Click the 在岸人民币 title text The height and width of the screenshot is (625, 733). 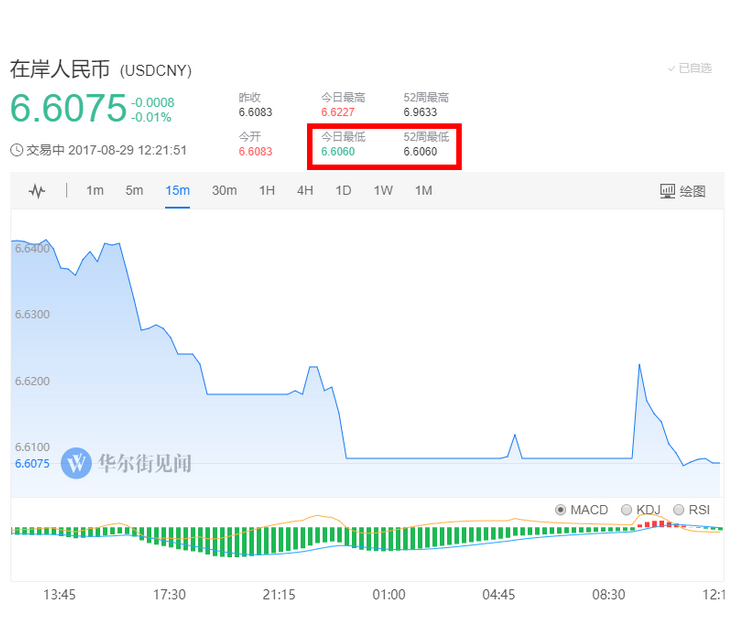60,70
